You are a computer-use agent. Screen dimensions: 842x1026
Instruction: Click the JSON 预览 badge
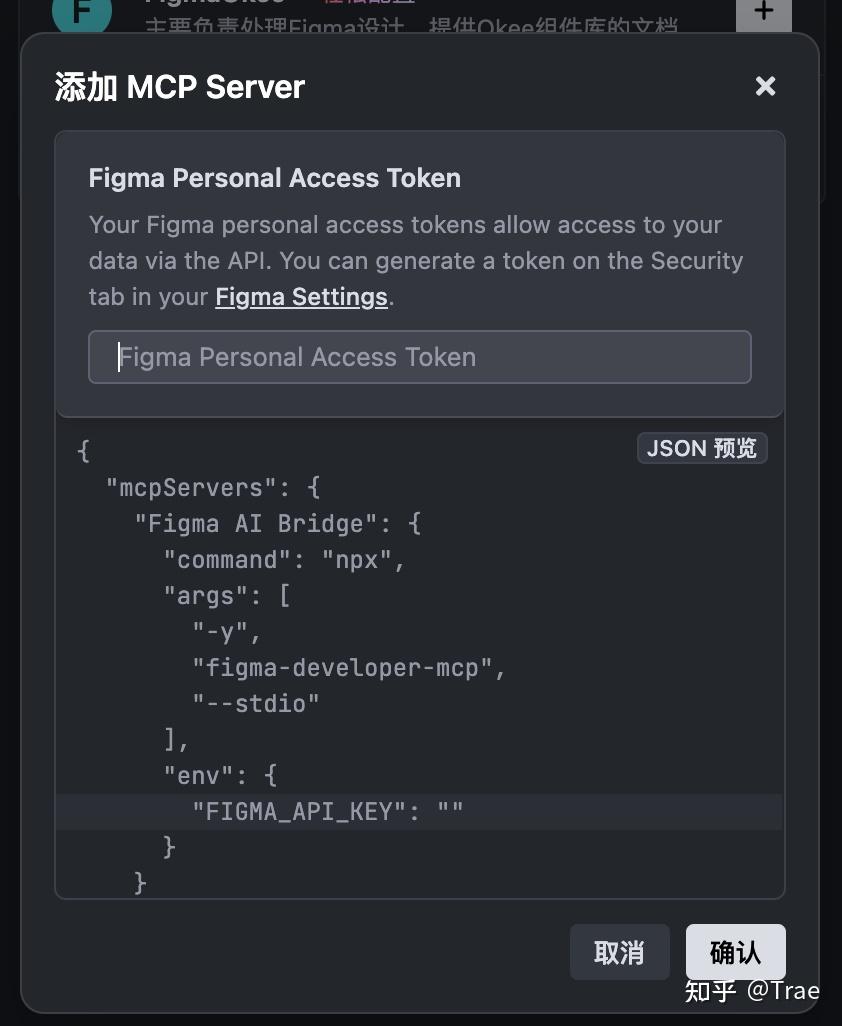tap(701, 448)
